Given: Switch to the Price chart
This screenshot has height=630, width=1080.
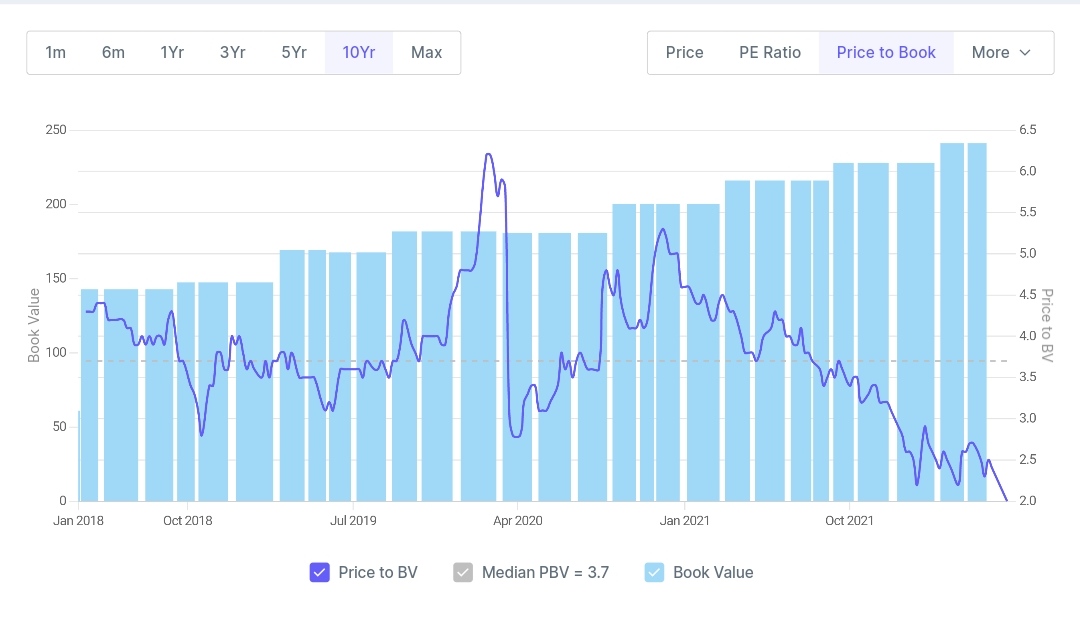Looking at the screenshot, I should click(685, 52).
